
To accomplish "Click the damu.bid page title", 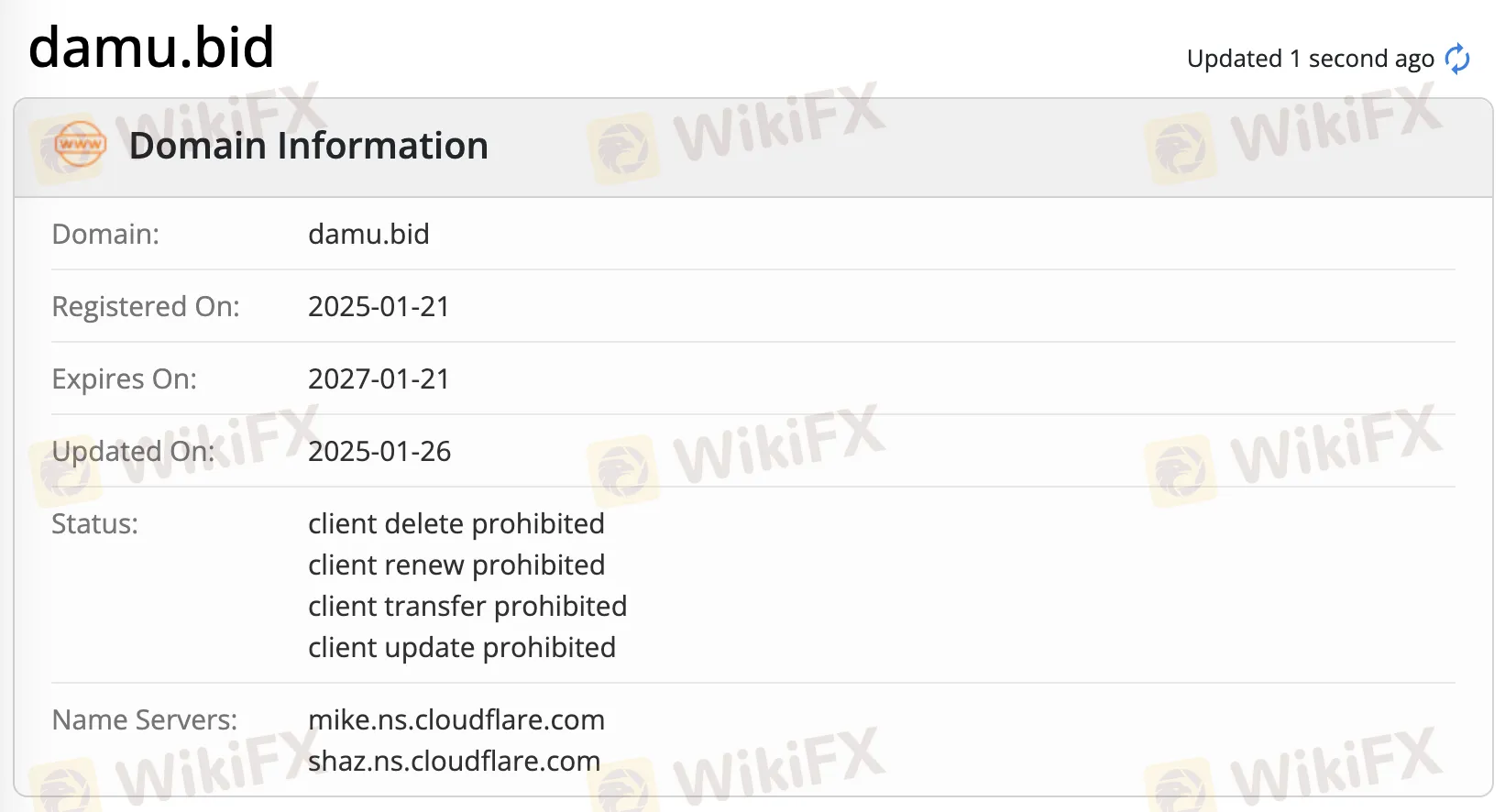I will pos(151,47).
